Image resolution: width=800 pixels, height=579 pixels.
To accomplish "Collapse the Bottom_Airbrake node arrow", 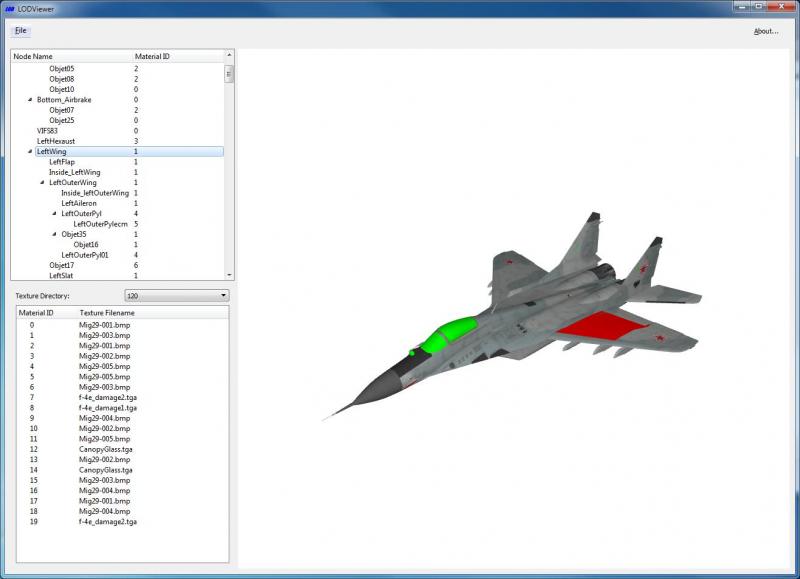I will [30, 99].
